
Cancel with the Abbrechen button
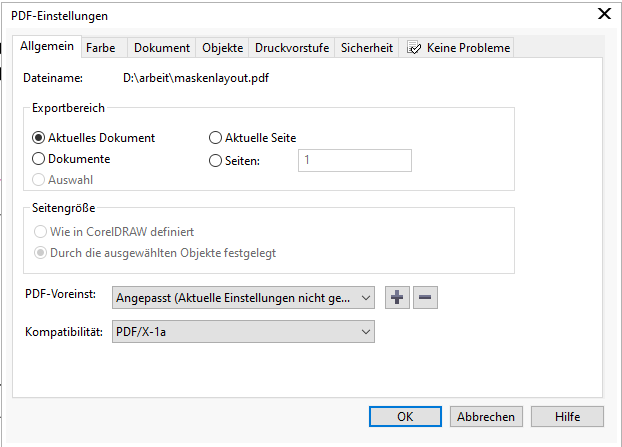[486, 416]
